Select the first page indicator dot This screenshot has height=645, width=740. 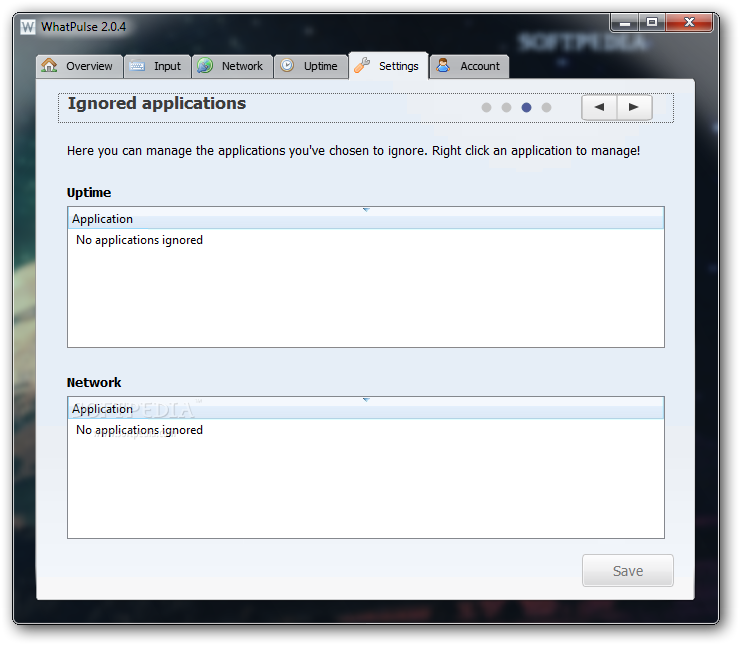click(x=487, y=108)
